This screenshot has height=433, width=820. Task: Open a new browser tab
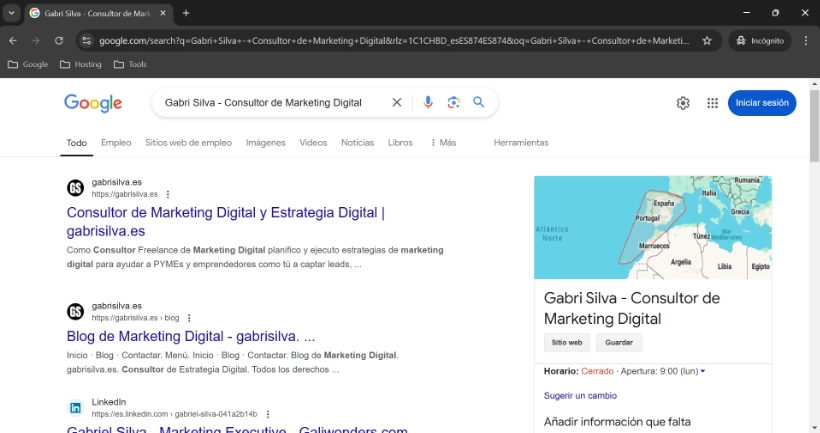pyautogui.click(x=186, y=13)
